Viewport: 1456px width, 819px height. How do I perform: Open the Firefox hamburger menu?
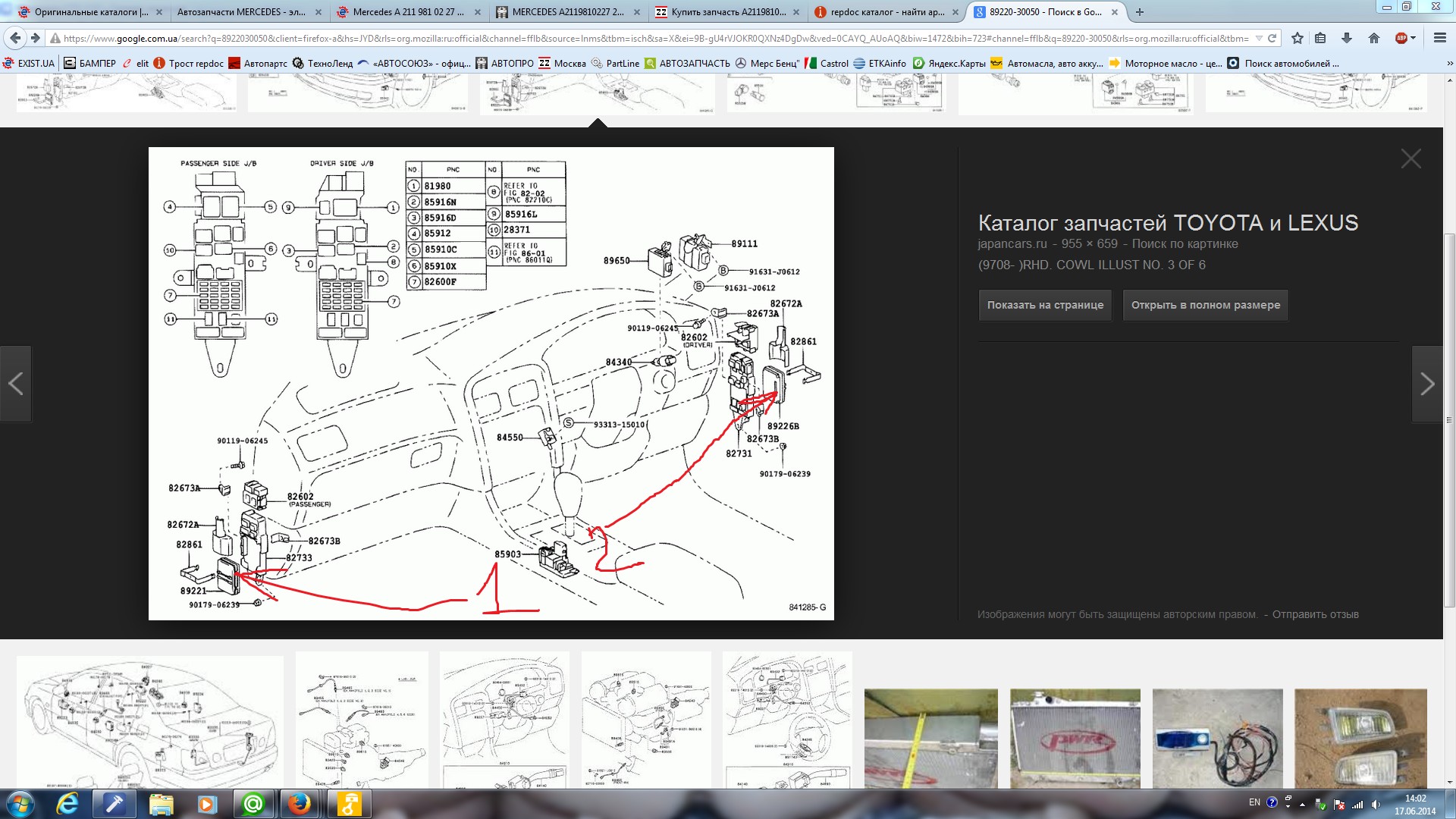coord(1439,38)
